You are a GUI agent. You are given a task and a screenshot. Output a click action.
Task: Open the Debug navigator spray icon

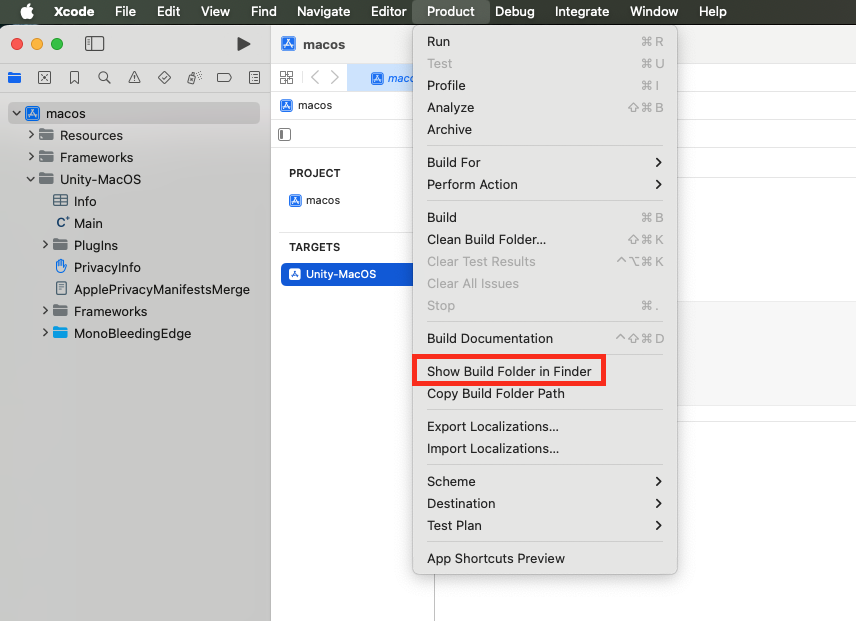(x=193, y=77)
